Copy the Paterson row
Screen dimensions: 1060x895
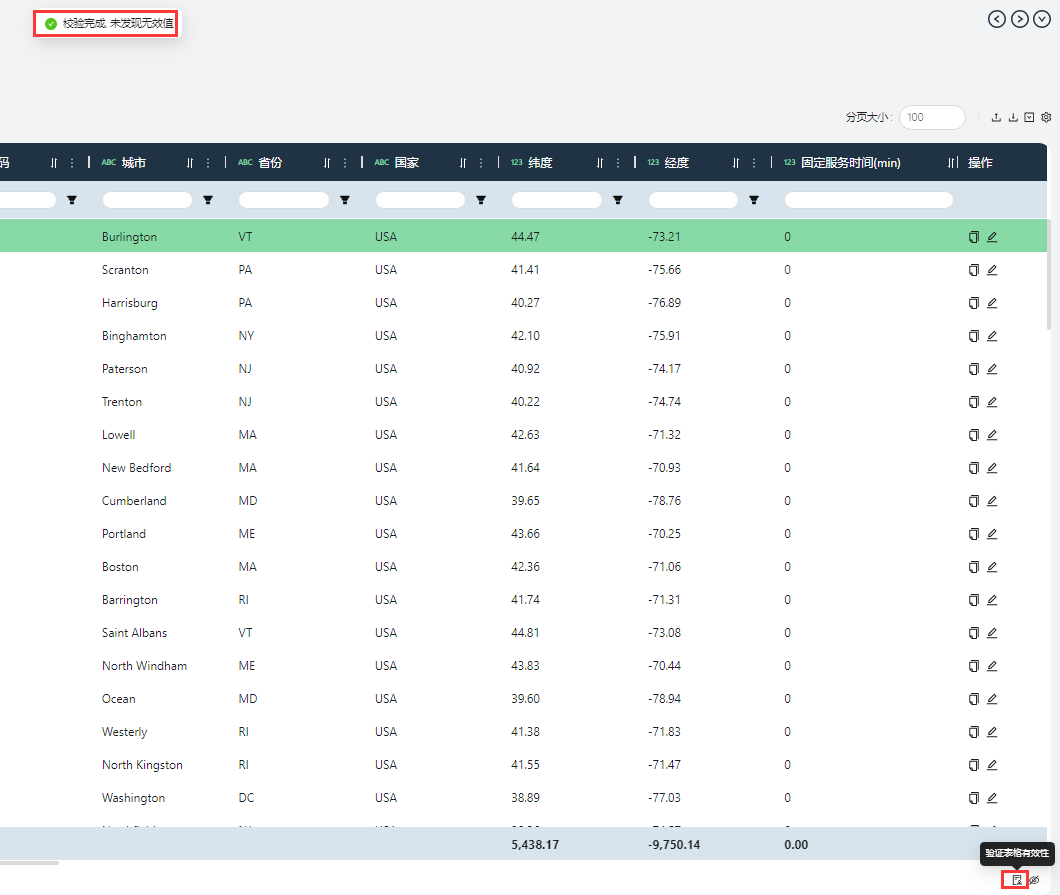973,369
